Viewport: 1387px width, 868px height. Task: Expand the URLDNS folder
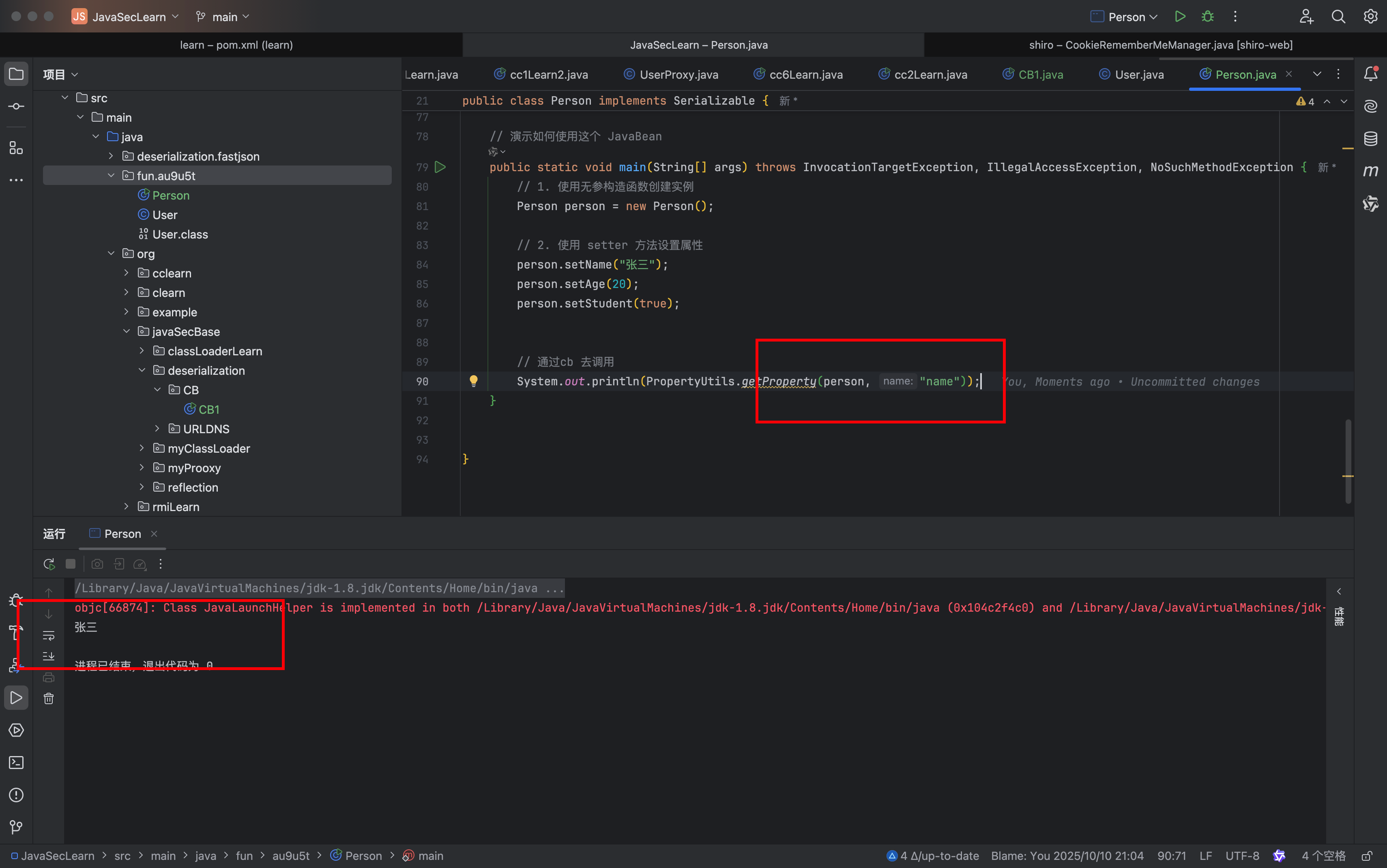point(157,429)
